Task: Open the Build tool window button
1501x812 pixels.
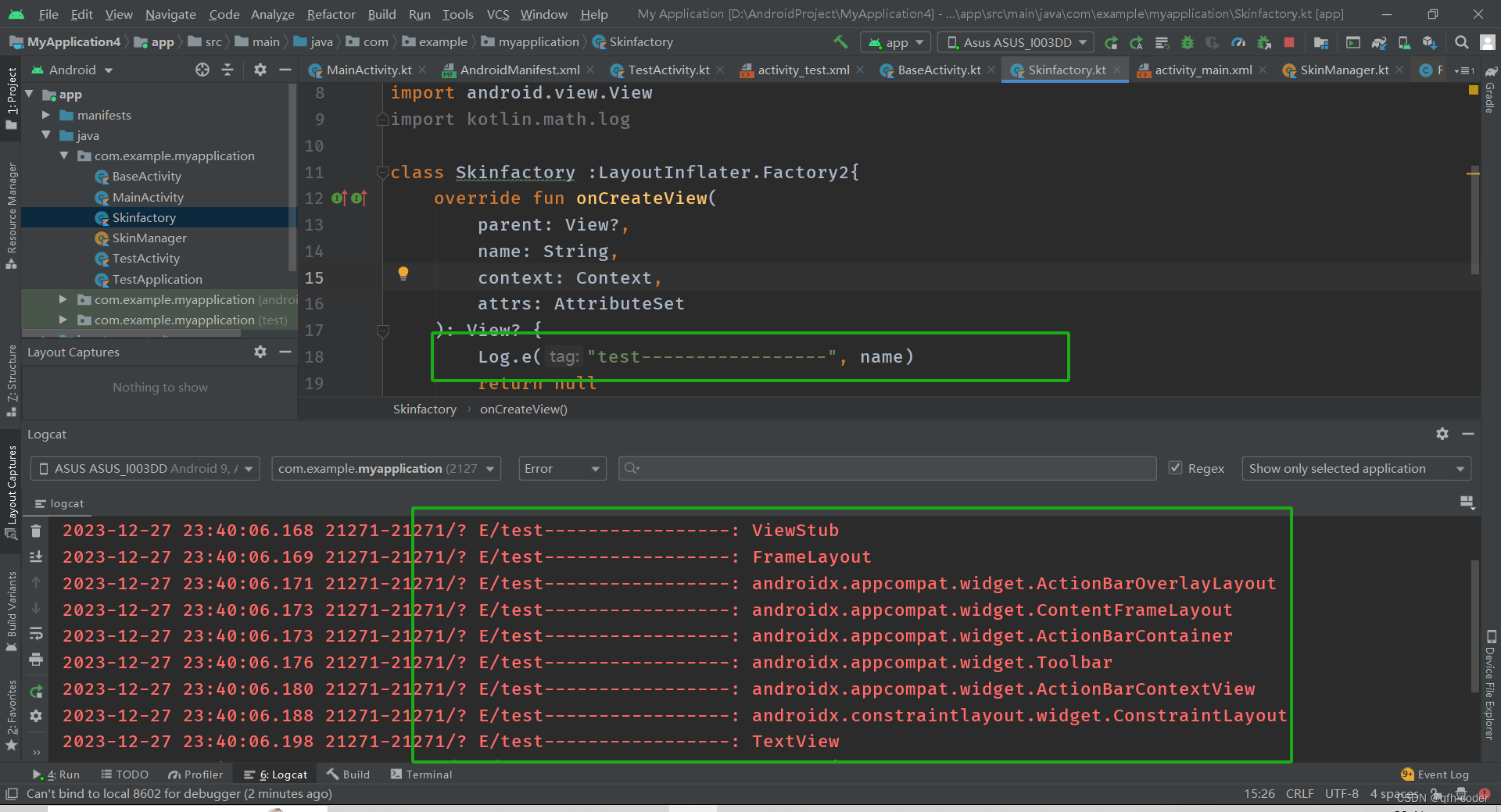Action: tap(349, 774)
